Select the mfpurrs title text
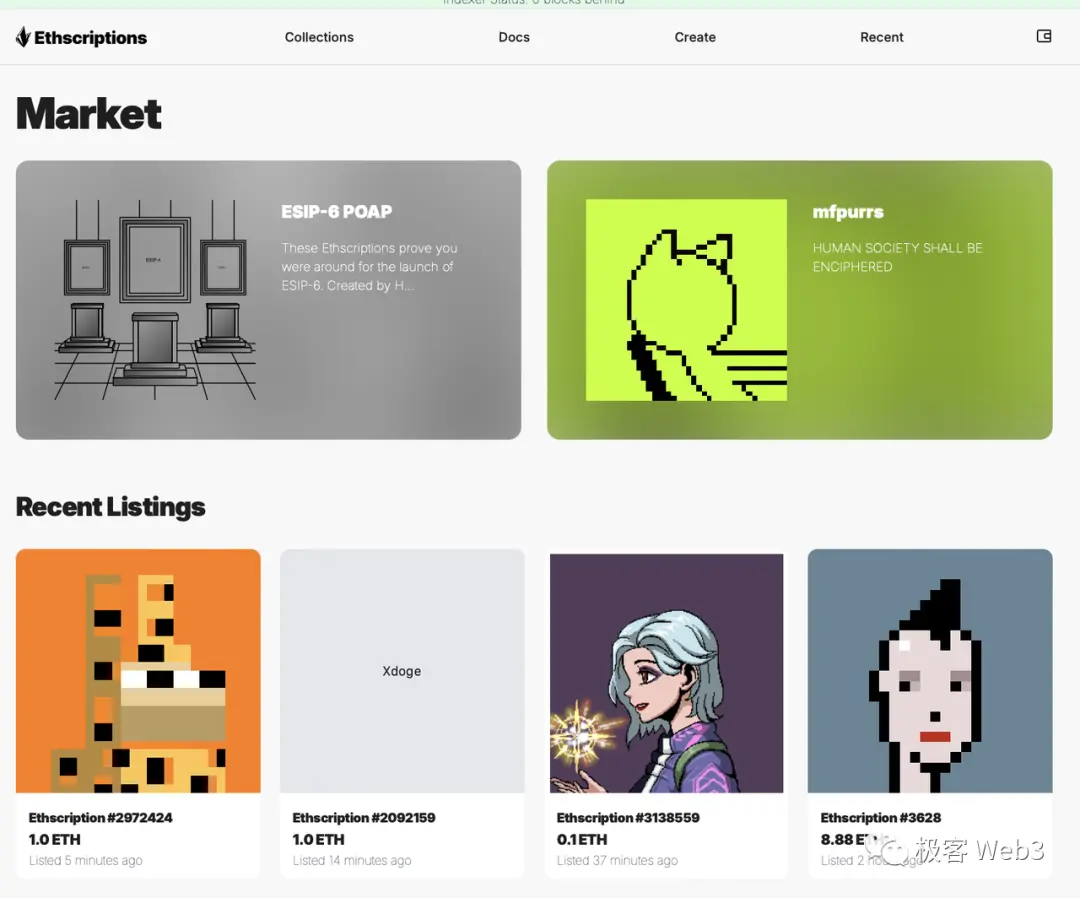1080x898 pixels. pyautogui.click(x=848, y=212)
